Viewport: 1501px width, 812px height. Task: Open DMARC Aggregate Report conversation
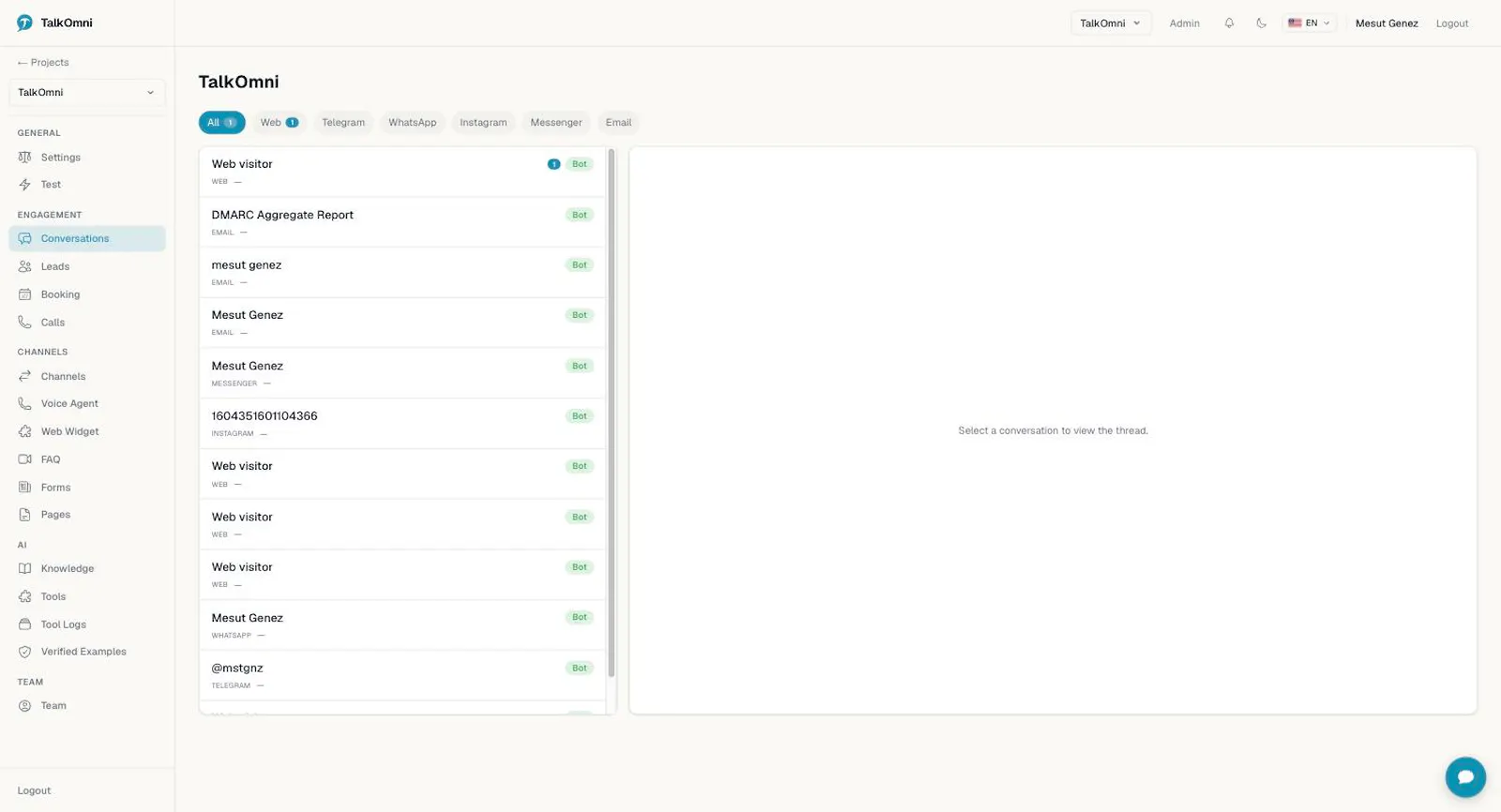tap(402, 222)
